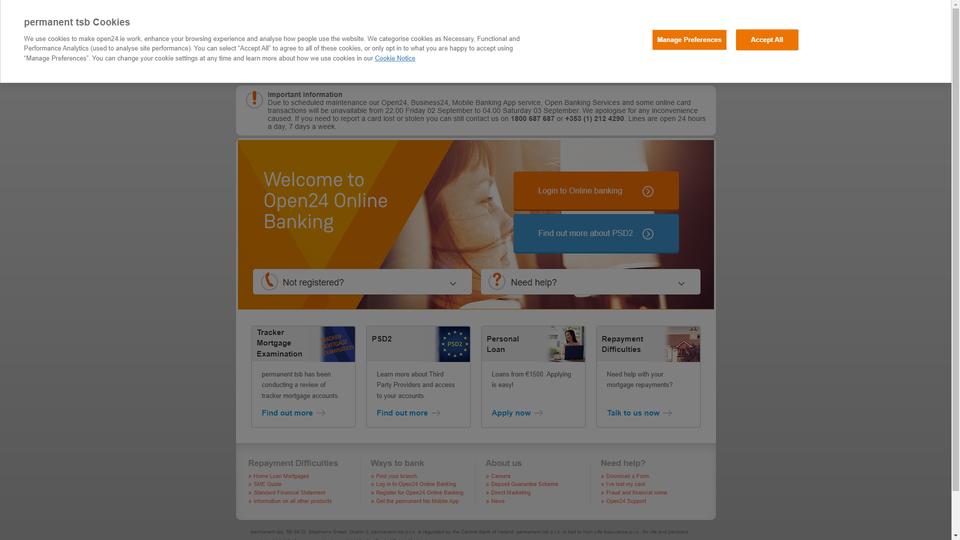Click the About us footer heading
The image size is (960, 540).
[503, 463]
